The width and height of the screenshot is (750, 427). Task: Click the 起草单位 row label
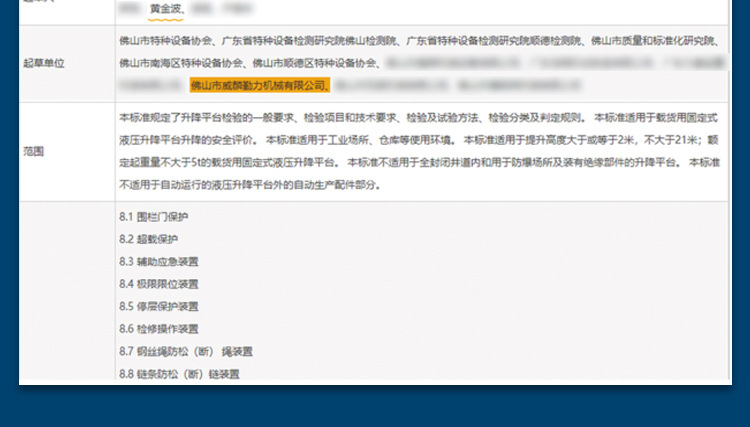[44, 63]
